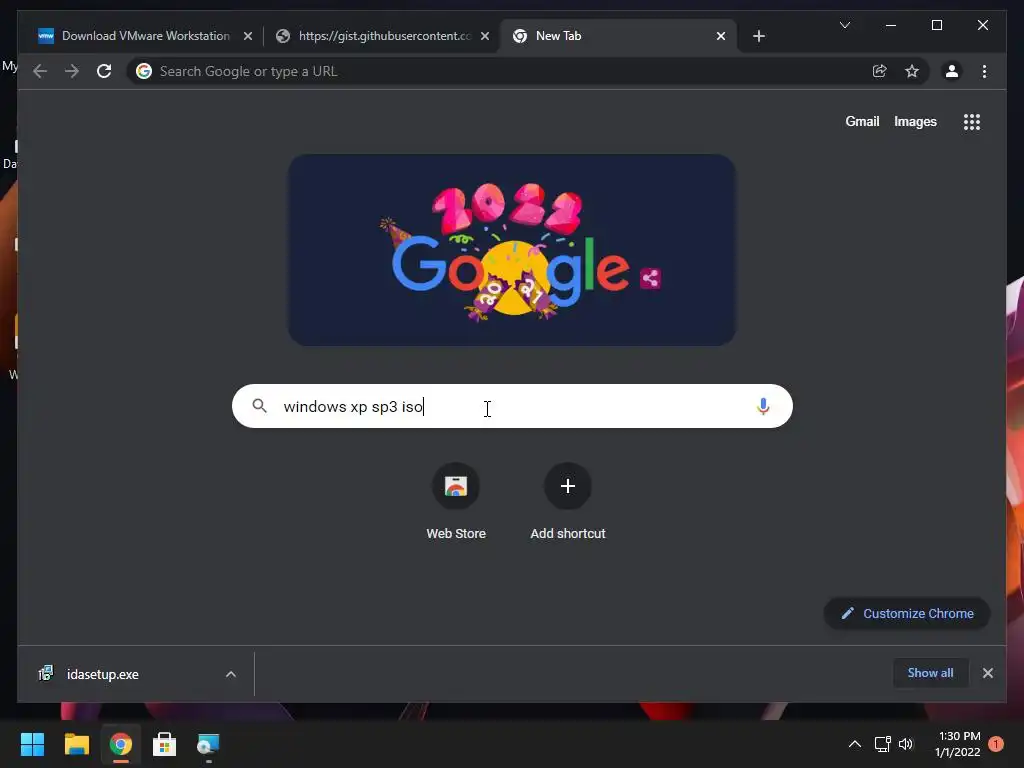
Task: Open the Google apps grid
Action: 972,121
